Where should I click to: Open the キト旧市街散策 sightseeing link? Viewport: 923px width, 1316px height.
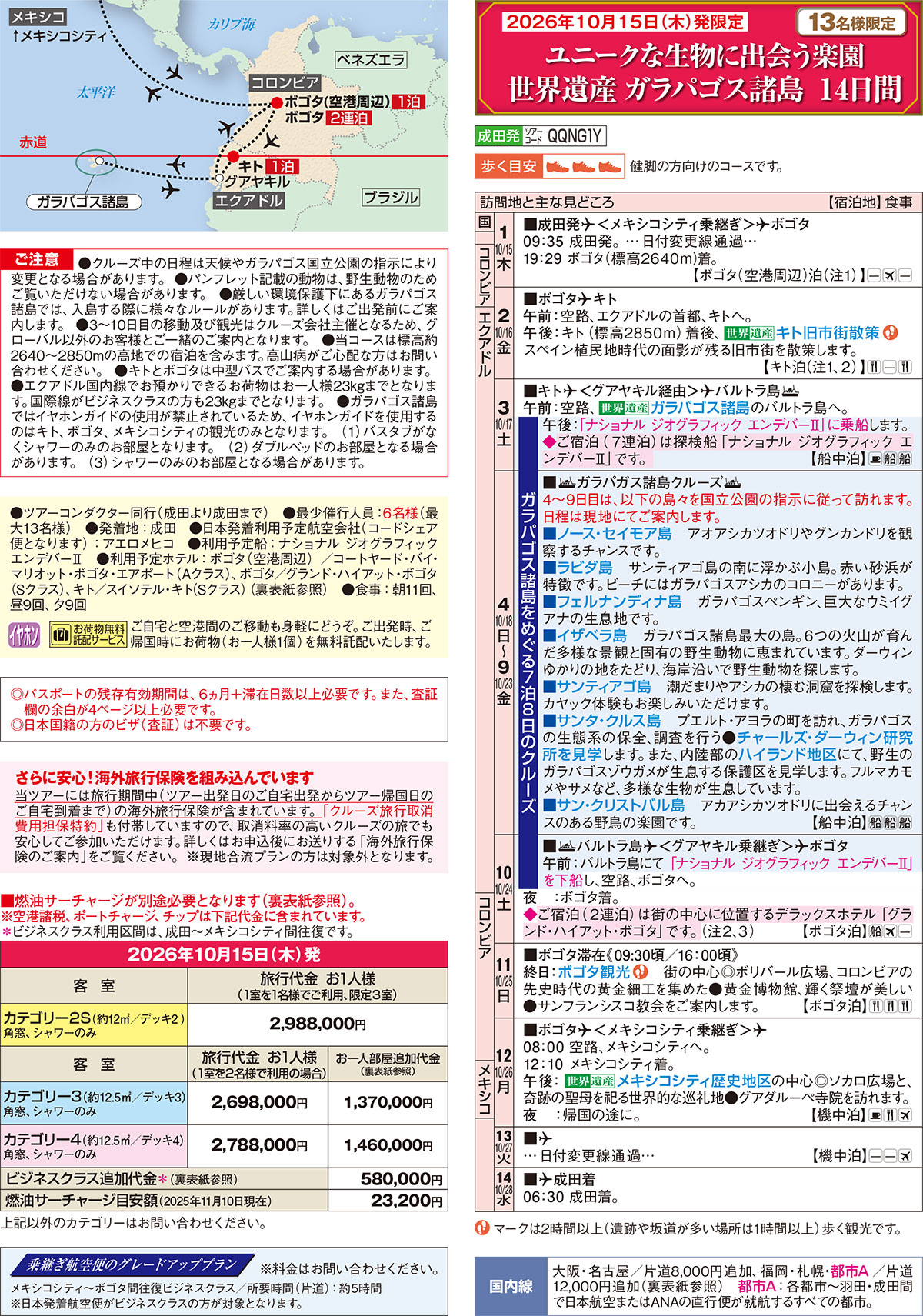click(x=827, y=333)
